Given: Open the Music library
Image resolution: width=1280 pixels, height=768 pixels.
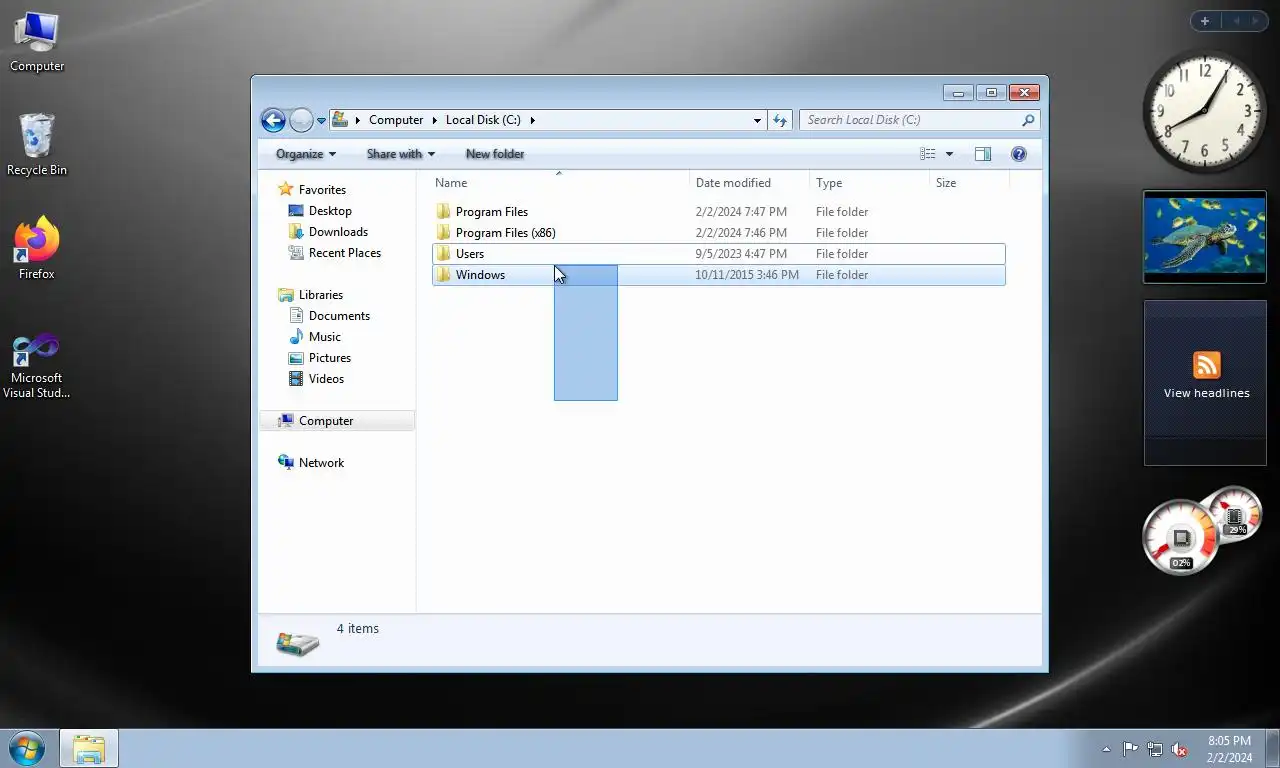Looking at the screenshot, I should (325, 337).
